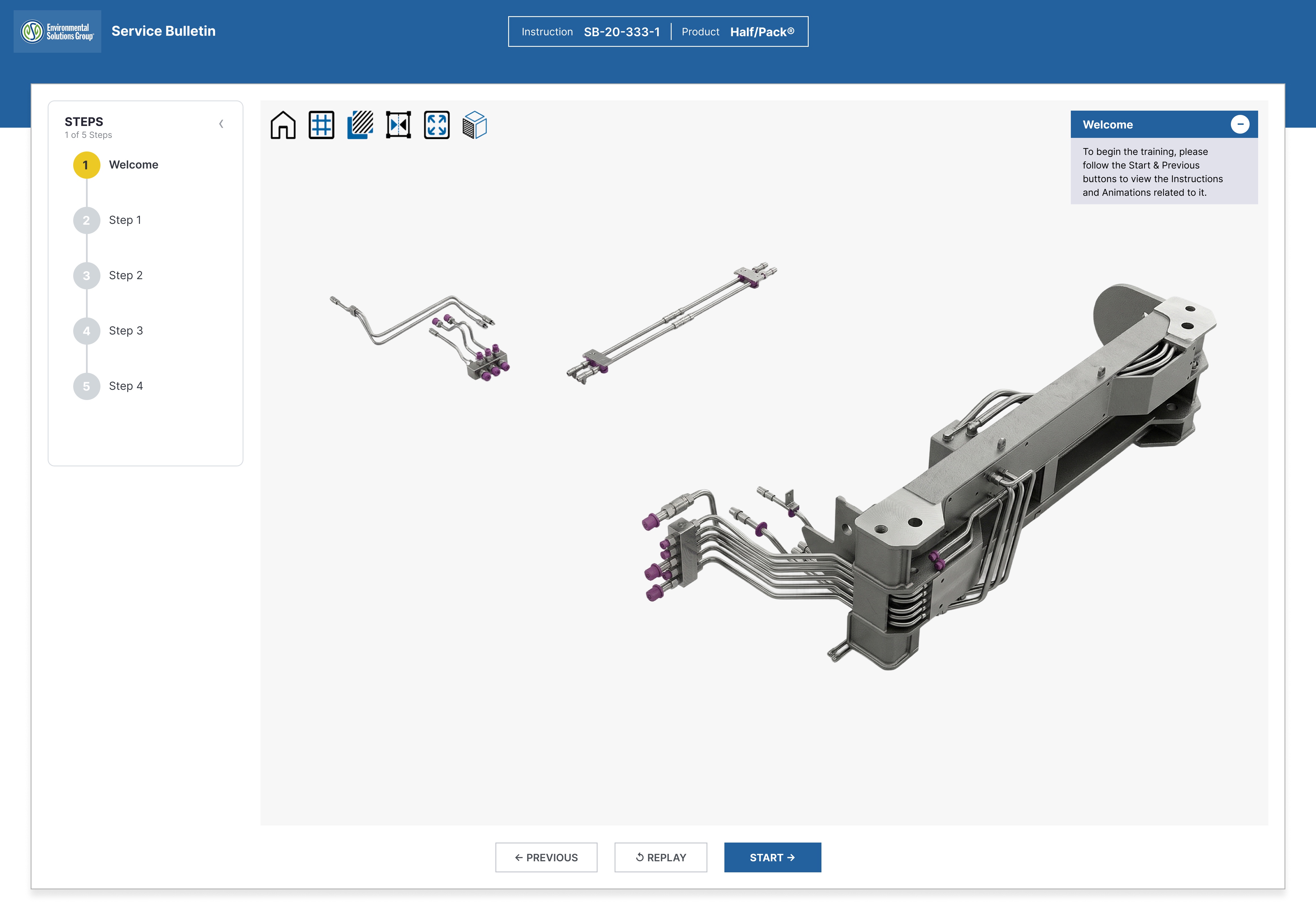Select the Welcome step
The width and height of the screenshot is (1316, 920).
point(133,165)
